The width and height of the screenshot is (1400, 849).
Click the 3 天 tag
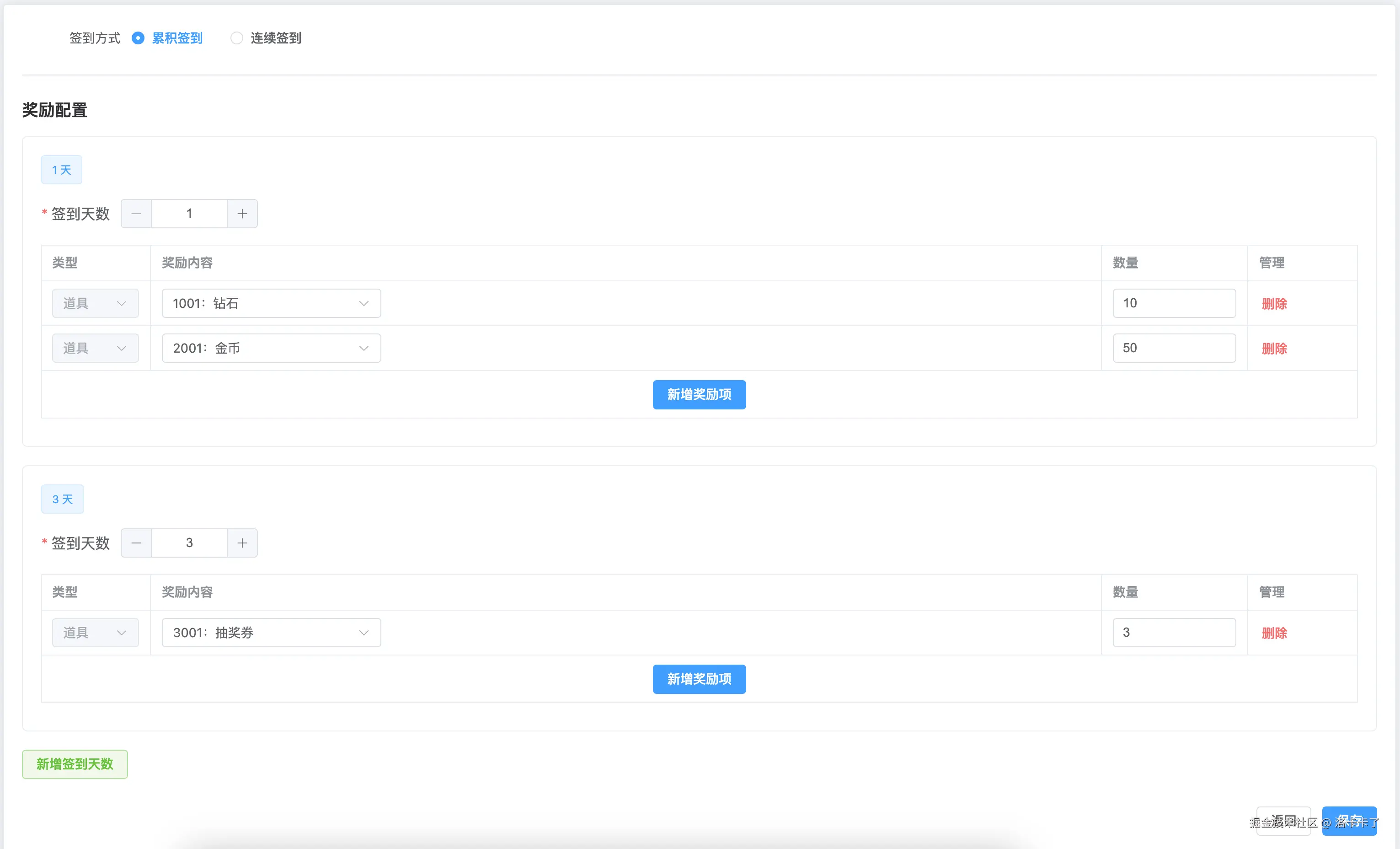pos(63,499)
